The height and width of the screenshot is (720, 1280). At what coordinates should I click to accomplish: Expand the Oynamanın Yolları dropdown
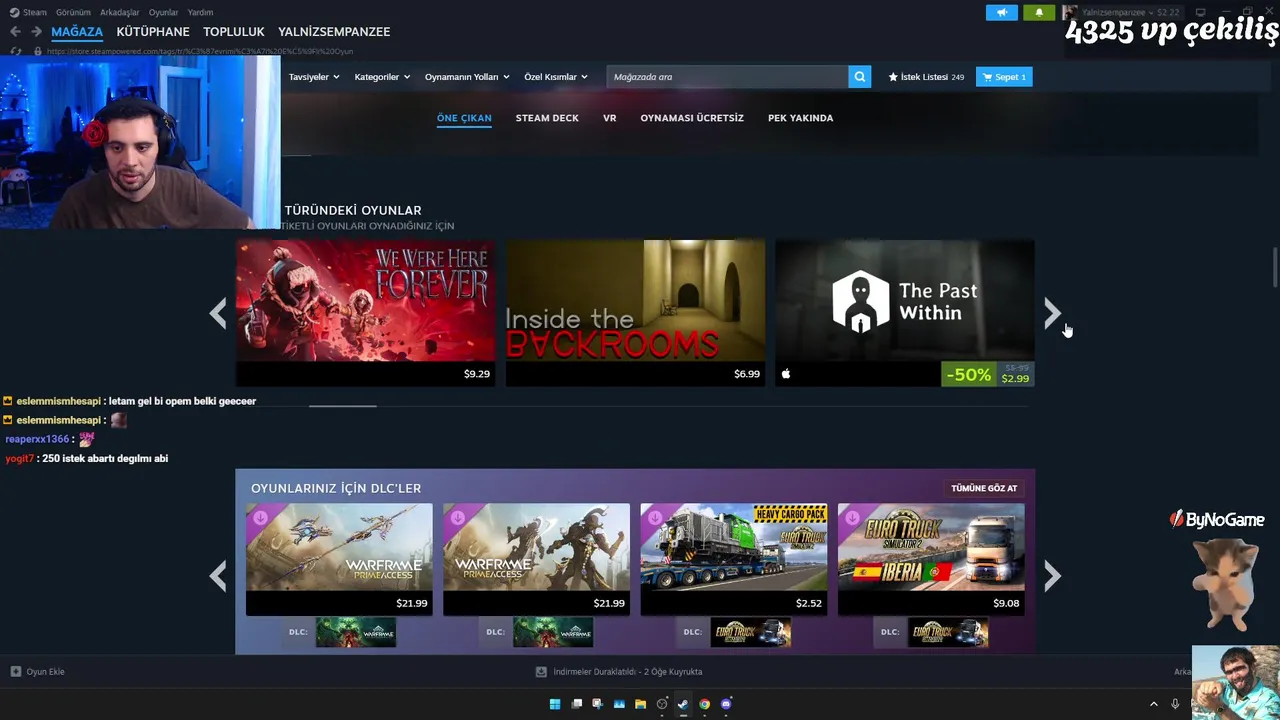pos(467,77)
